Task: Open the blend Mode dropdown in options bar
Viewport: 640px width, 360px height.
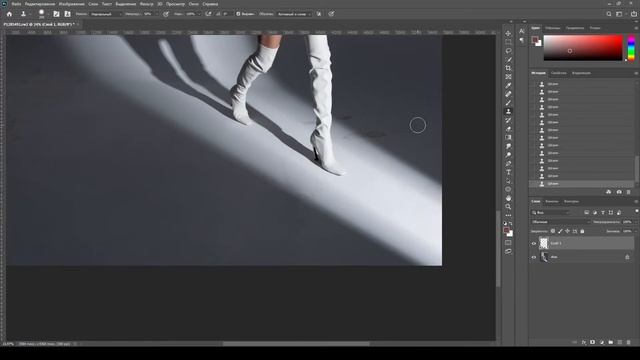Action: [x=106, y=14]
